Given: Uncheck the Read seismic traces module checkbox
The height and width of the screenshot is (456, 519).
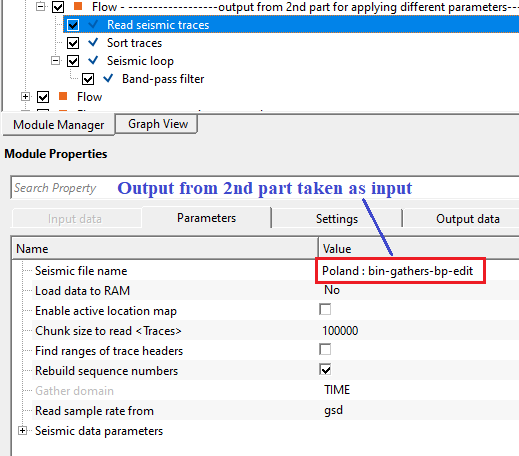Looking at the screenshot, I should pos(73,25).
